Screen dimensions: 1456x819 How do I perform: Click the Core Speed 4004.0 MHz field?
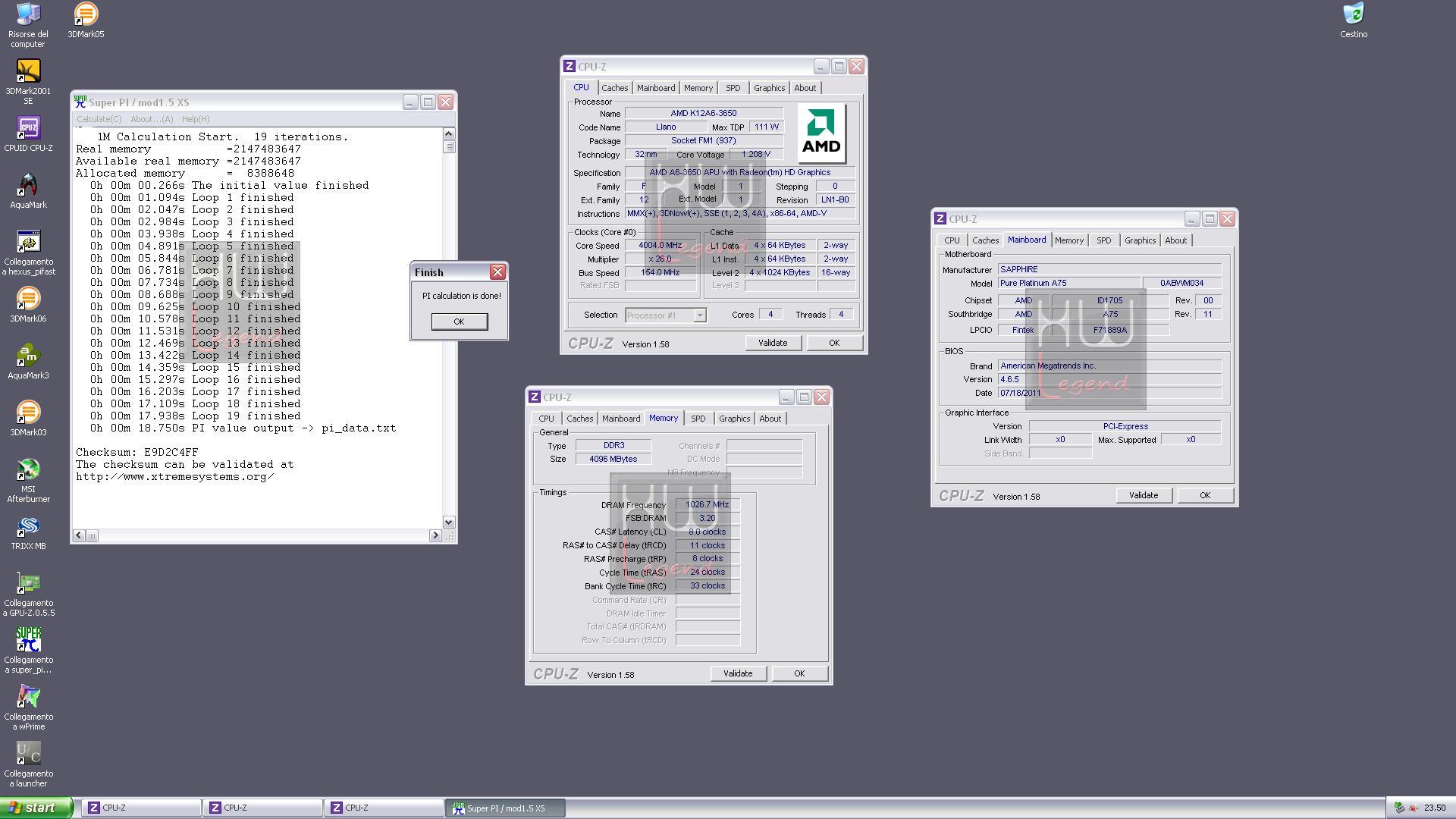coord(660,246)
